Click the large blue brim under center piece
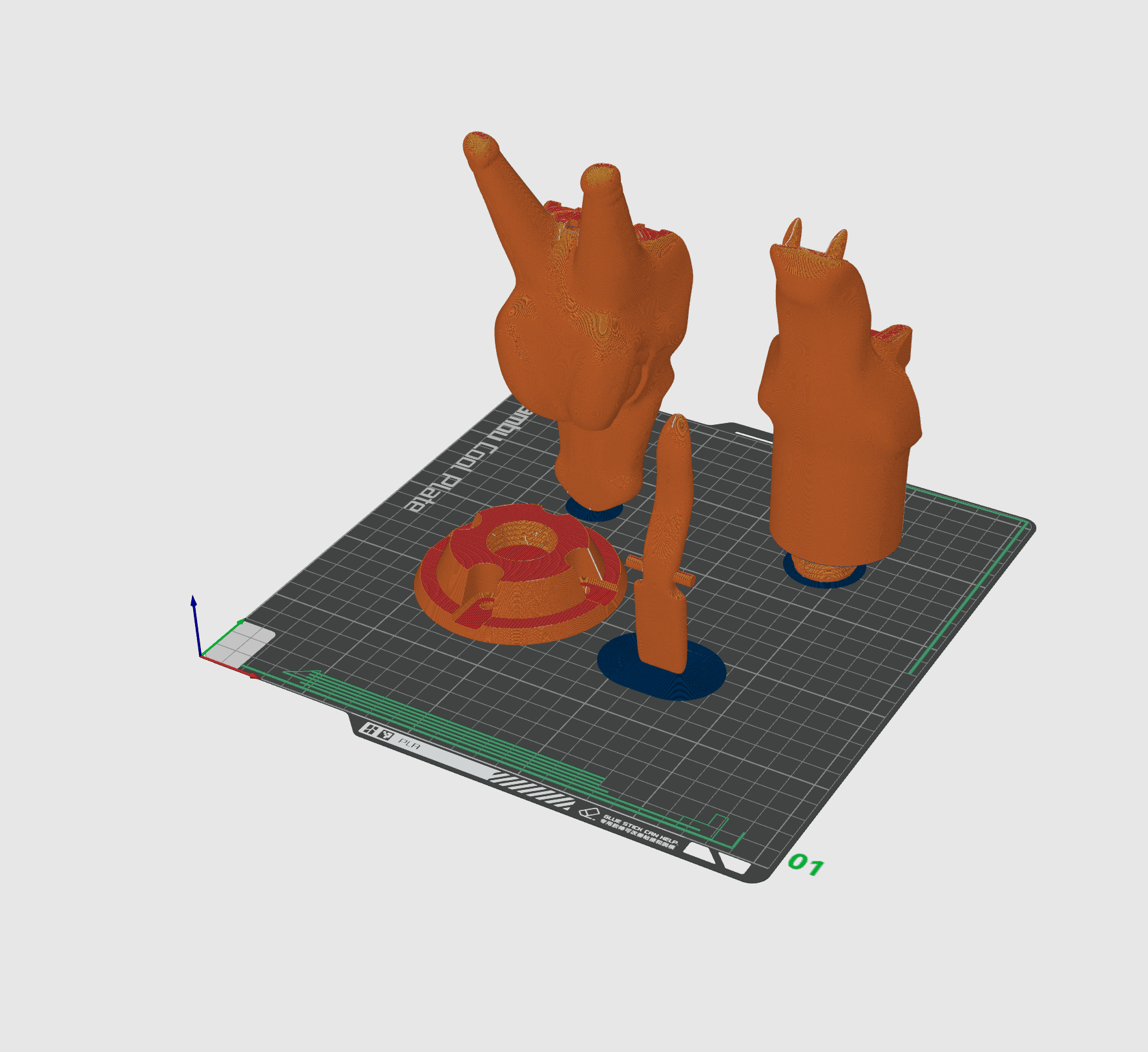The height and width of the screenshot is (1052, 1148). click(662, 667)
